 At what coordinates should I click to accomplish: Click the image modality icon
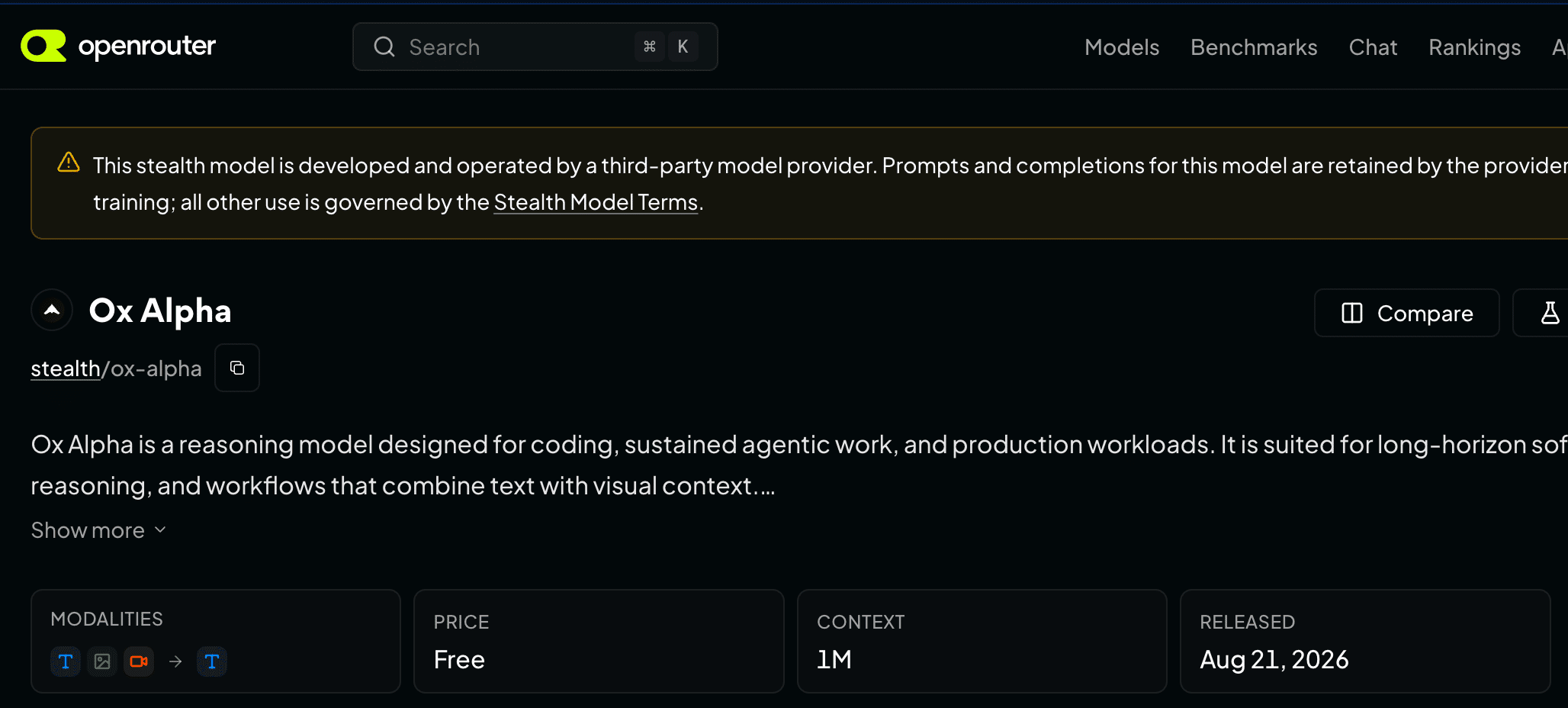point(102,661)
